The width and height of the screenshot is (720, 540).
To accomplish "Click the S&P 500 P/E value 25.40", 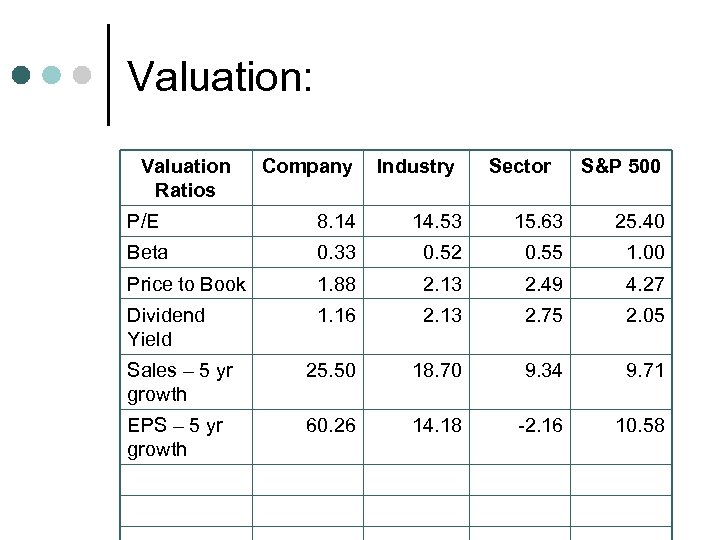I will pos(640,221).
